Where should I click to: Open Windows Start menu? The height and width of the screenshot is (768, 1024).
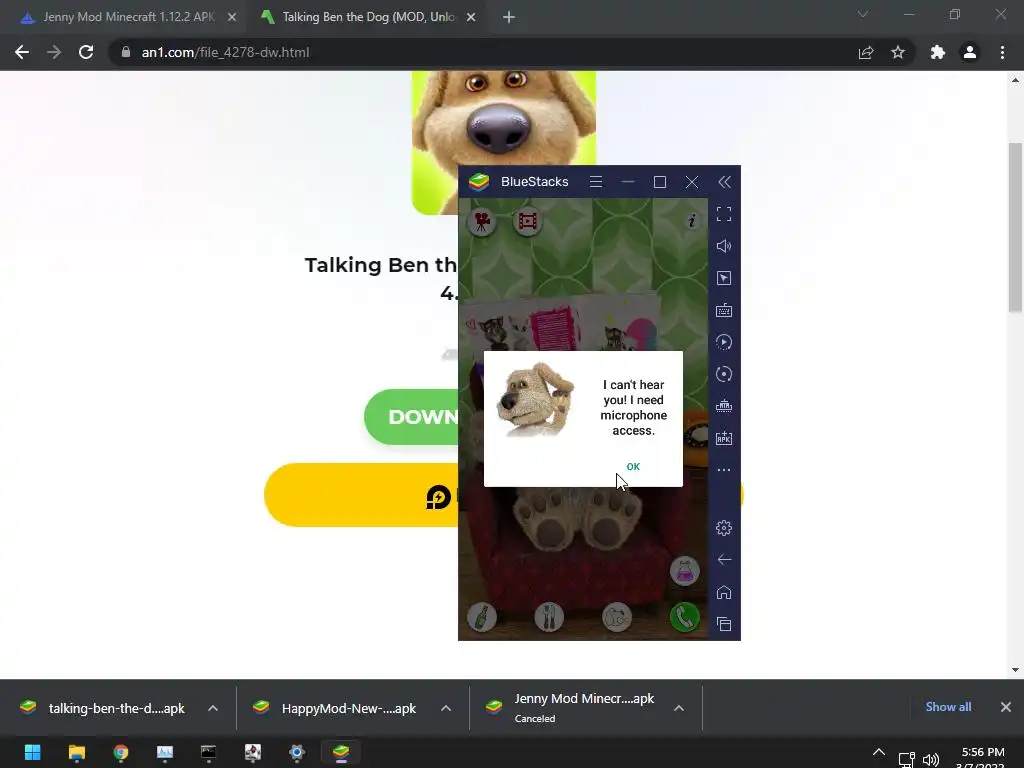coord(33,752)
